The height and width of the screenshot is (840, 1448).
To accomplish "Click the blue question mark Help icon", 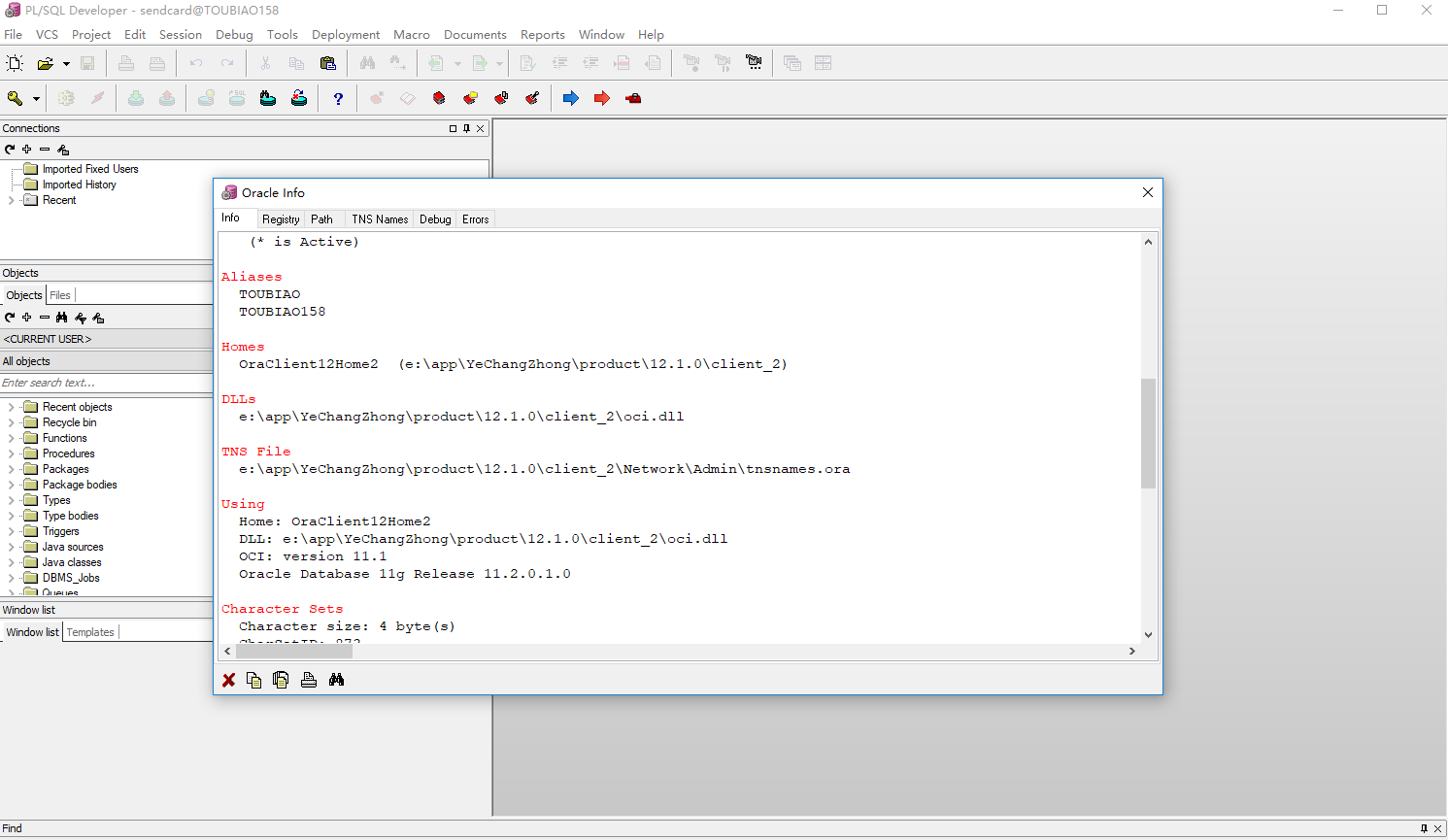I will pos(338,98).
